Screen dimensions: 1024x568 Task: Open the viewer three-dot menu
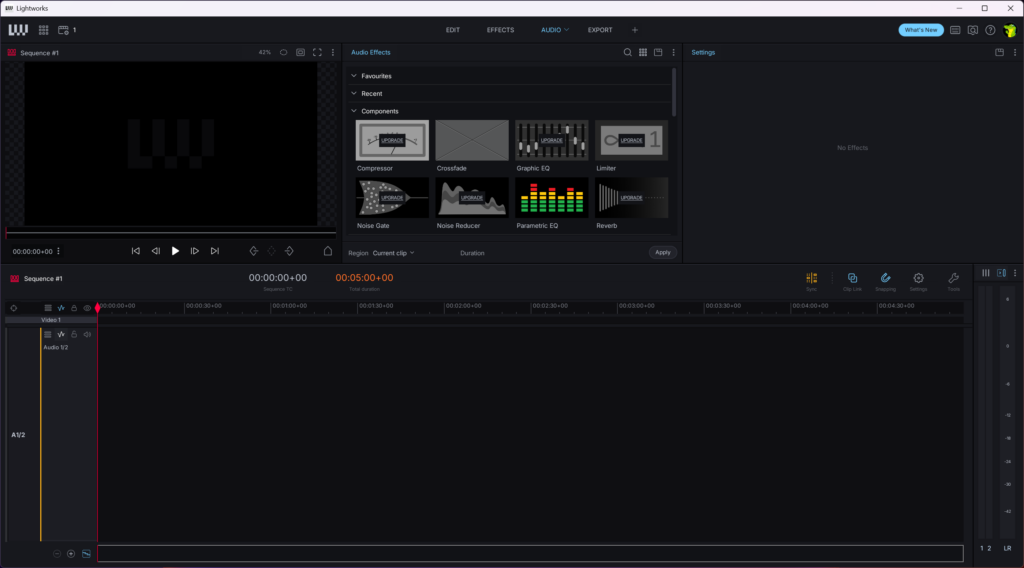pos(333,52)
